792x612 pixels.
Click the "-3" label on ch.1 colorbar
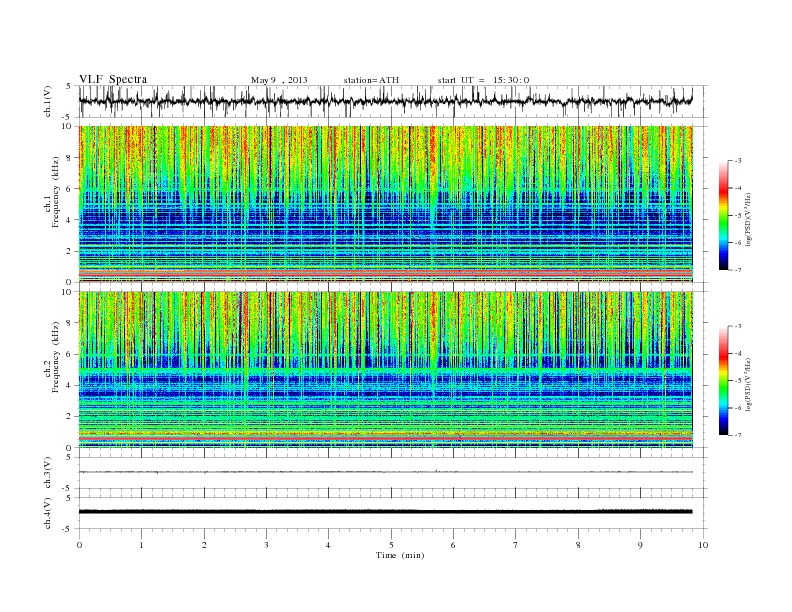(x=738, y=161)
